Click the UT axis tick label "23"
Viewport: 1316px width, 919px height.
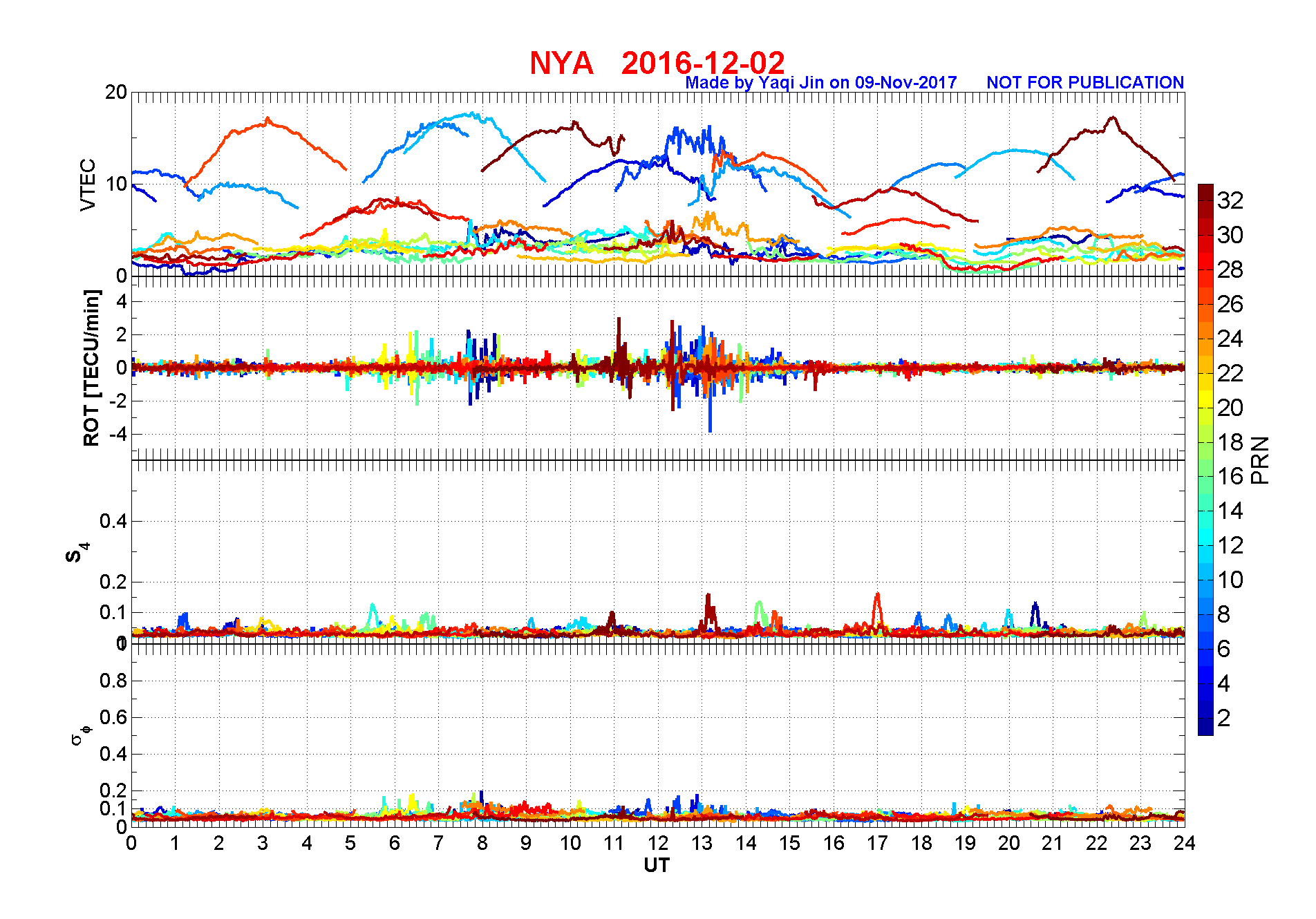pos(1140,843)
